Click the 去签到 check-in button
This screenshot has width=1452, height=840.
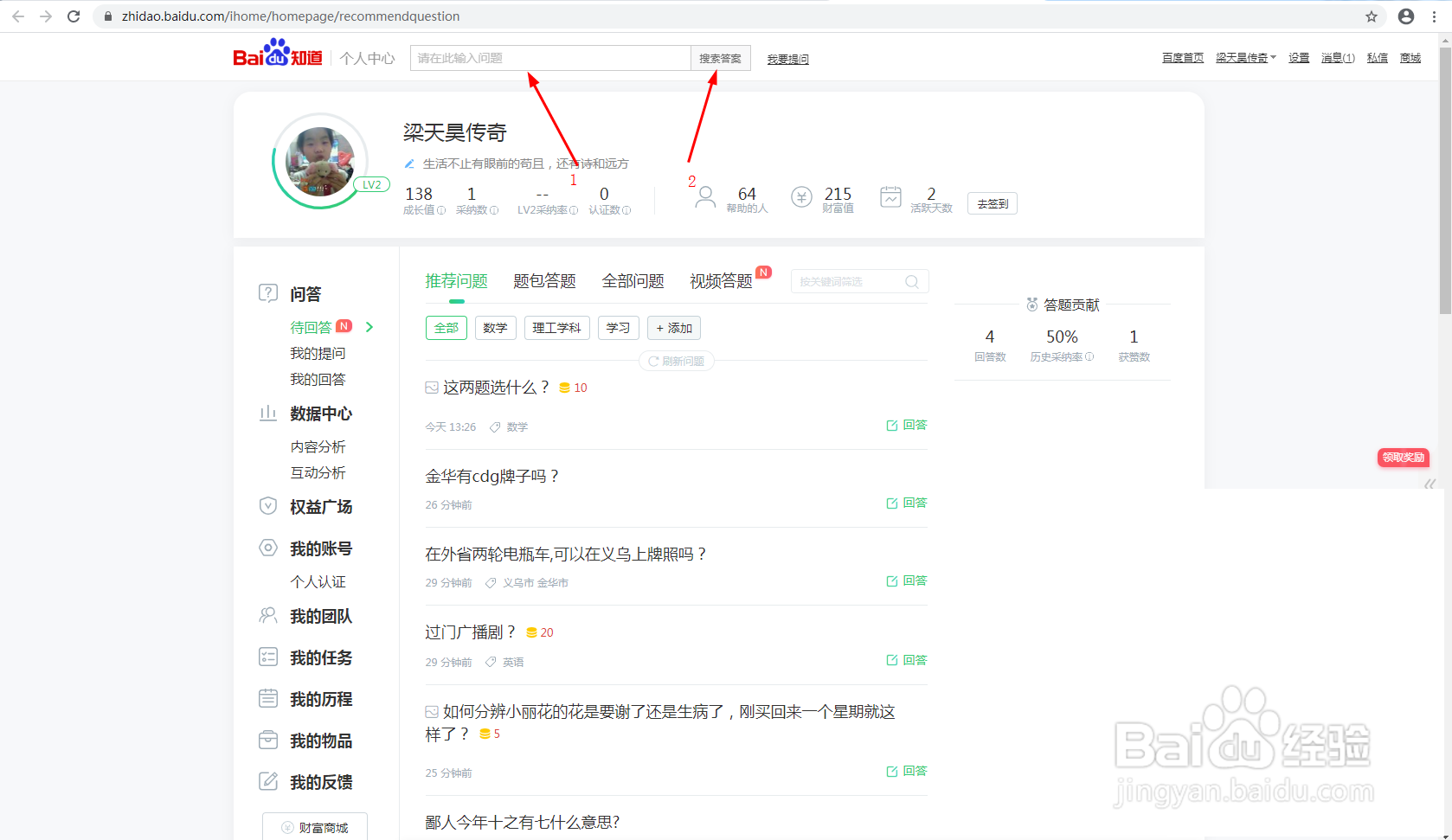(x=992, y=203)
